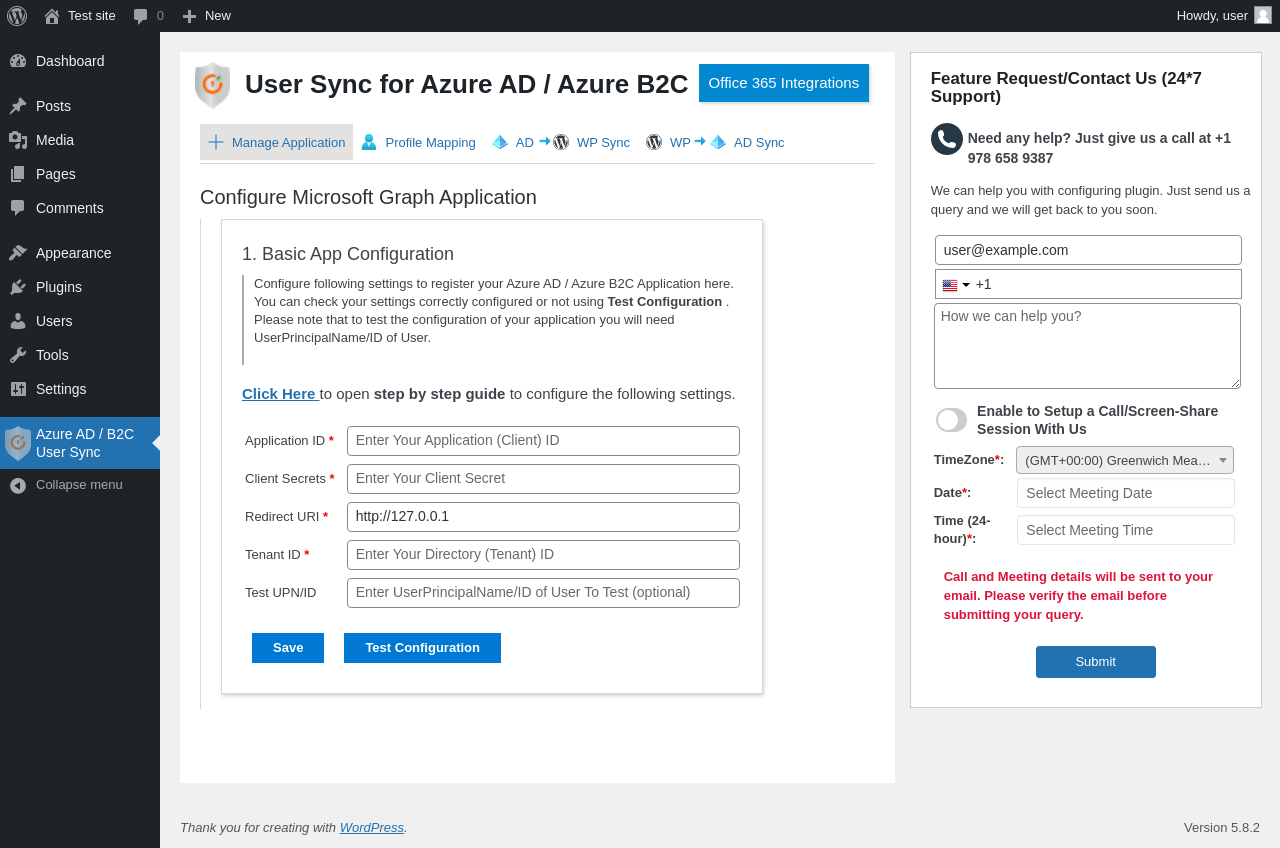Image resolution: width=1280 pixels, height=848 pixels.
Task: Click the Media sidebar icon
Action: (18, 140)
